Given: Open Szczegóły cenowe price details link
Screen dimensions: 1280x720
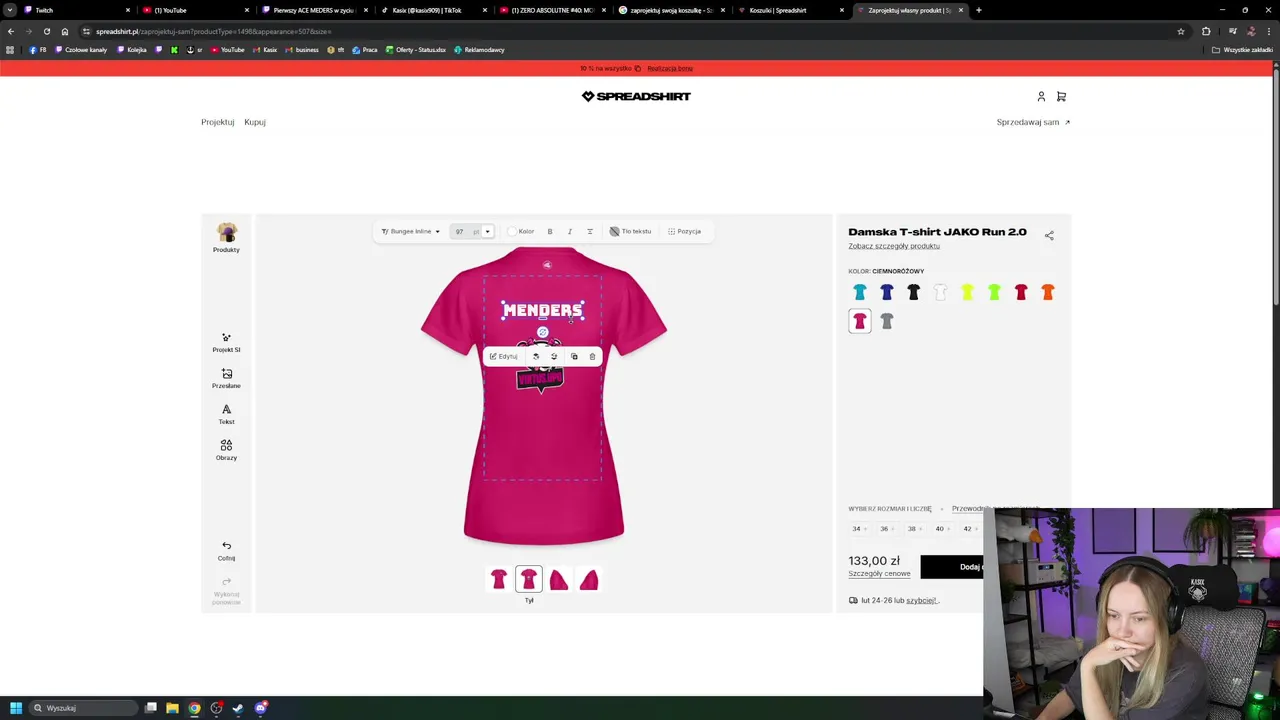Looking at the screenshot, I should tap(879, 574).
